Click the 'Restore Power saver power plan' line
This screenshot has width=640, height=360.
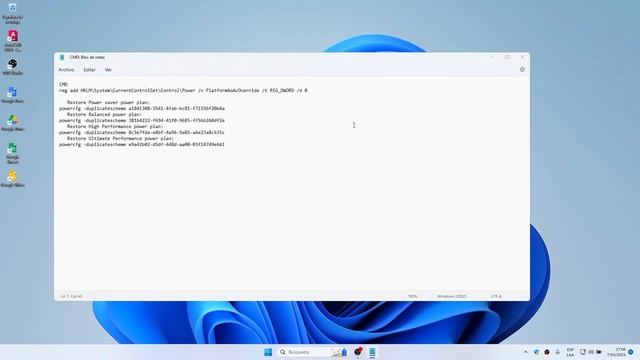108,102
